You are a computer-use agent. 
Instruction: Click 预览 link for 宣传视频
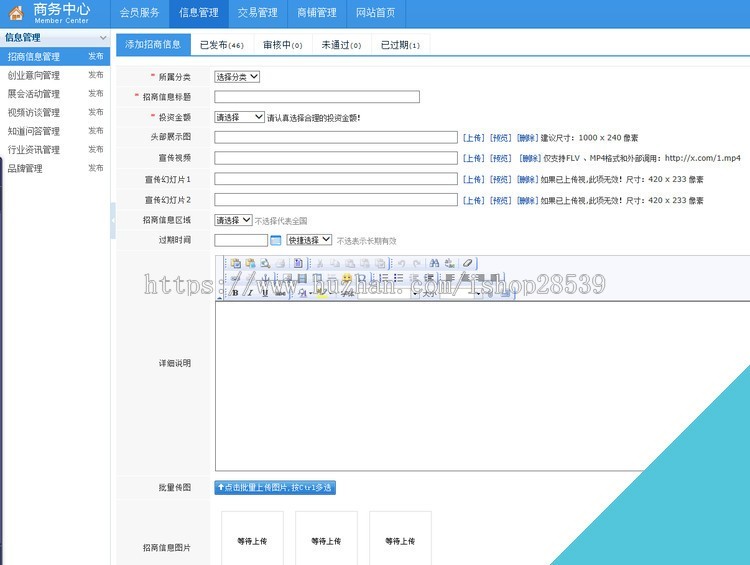(500, 158)
